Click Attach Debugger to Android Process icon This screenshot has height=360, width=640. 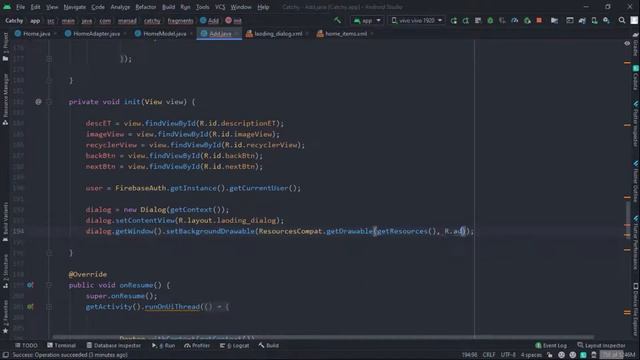[x=527, y=20]
